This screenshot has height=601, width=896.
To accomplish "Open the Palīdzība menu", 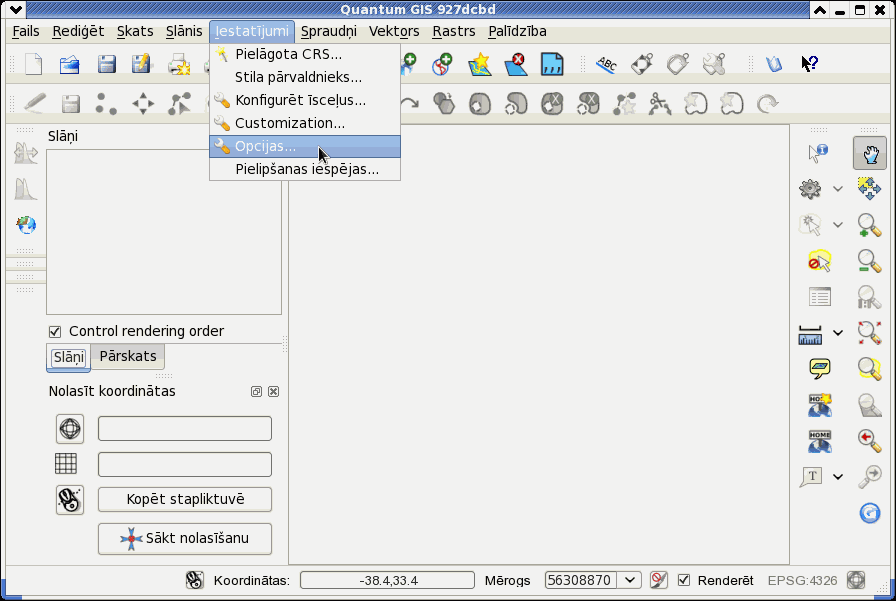I will click(517, 31).
